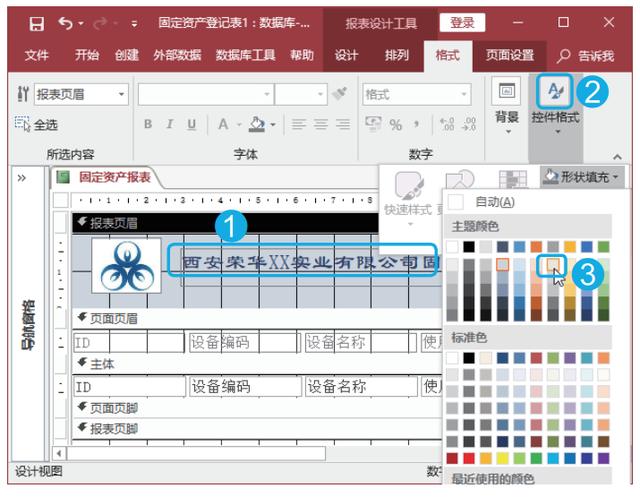Toggle bold formatting
640x497 pixels.
[x=148, y=124]
